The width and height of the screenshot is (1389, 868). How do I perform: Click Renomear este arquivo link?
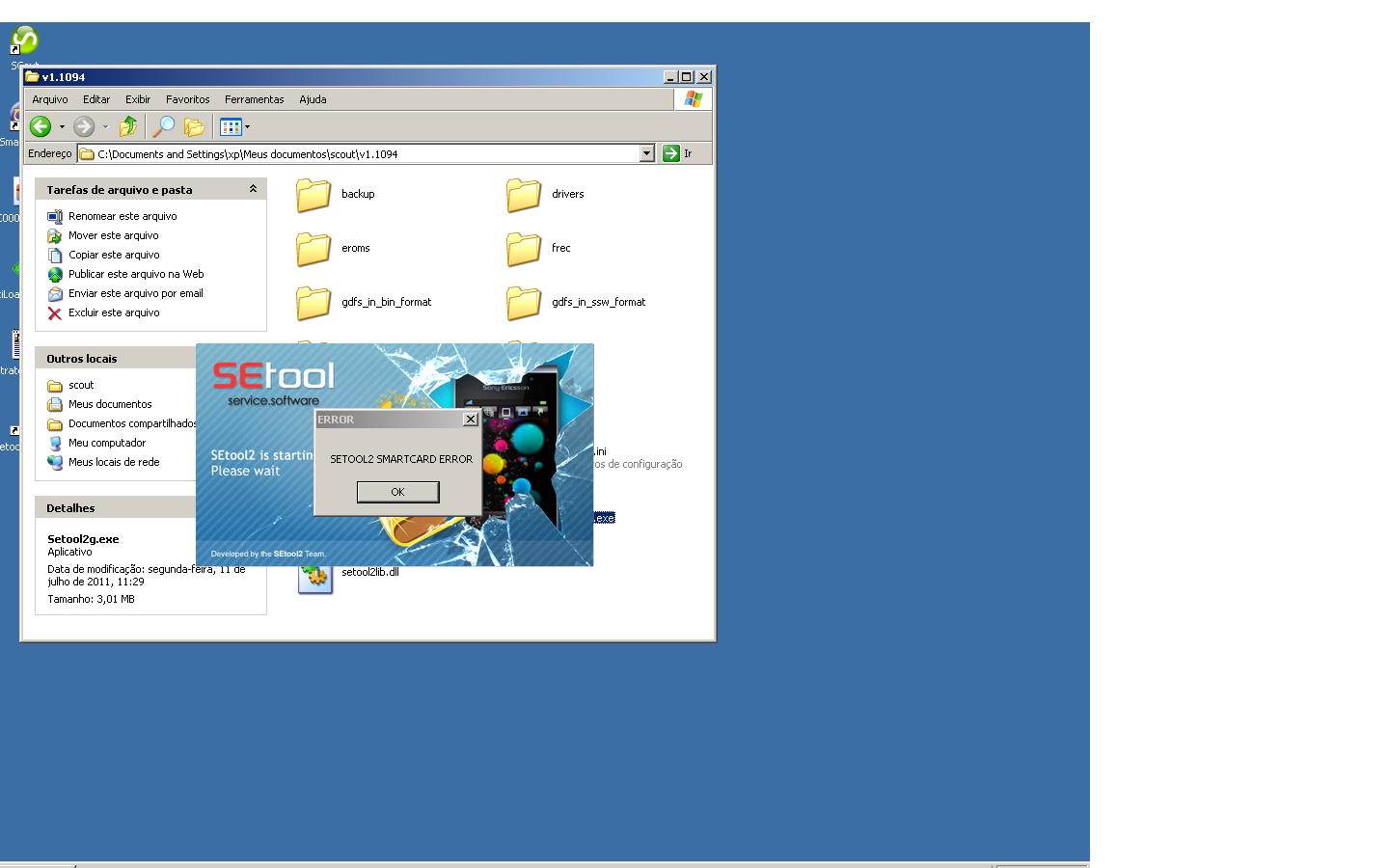coord(123,216)
